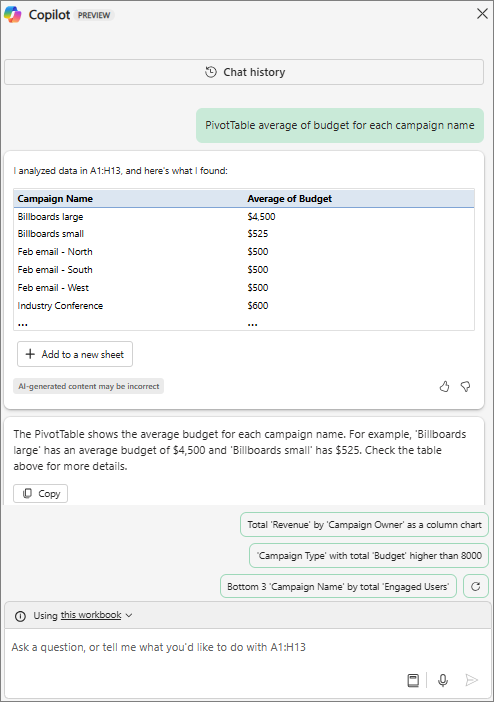Click Add to a new sheet button

tap(75, 354)
